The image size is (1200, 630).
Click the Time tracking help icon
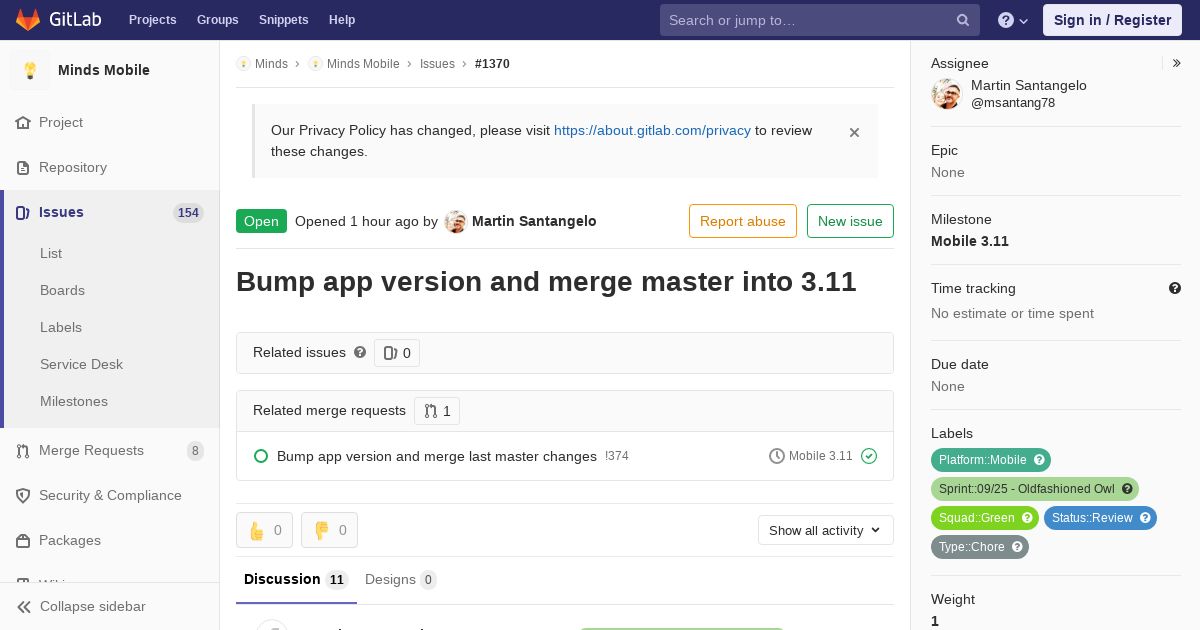click(1175, 288)
